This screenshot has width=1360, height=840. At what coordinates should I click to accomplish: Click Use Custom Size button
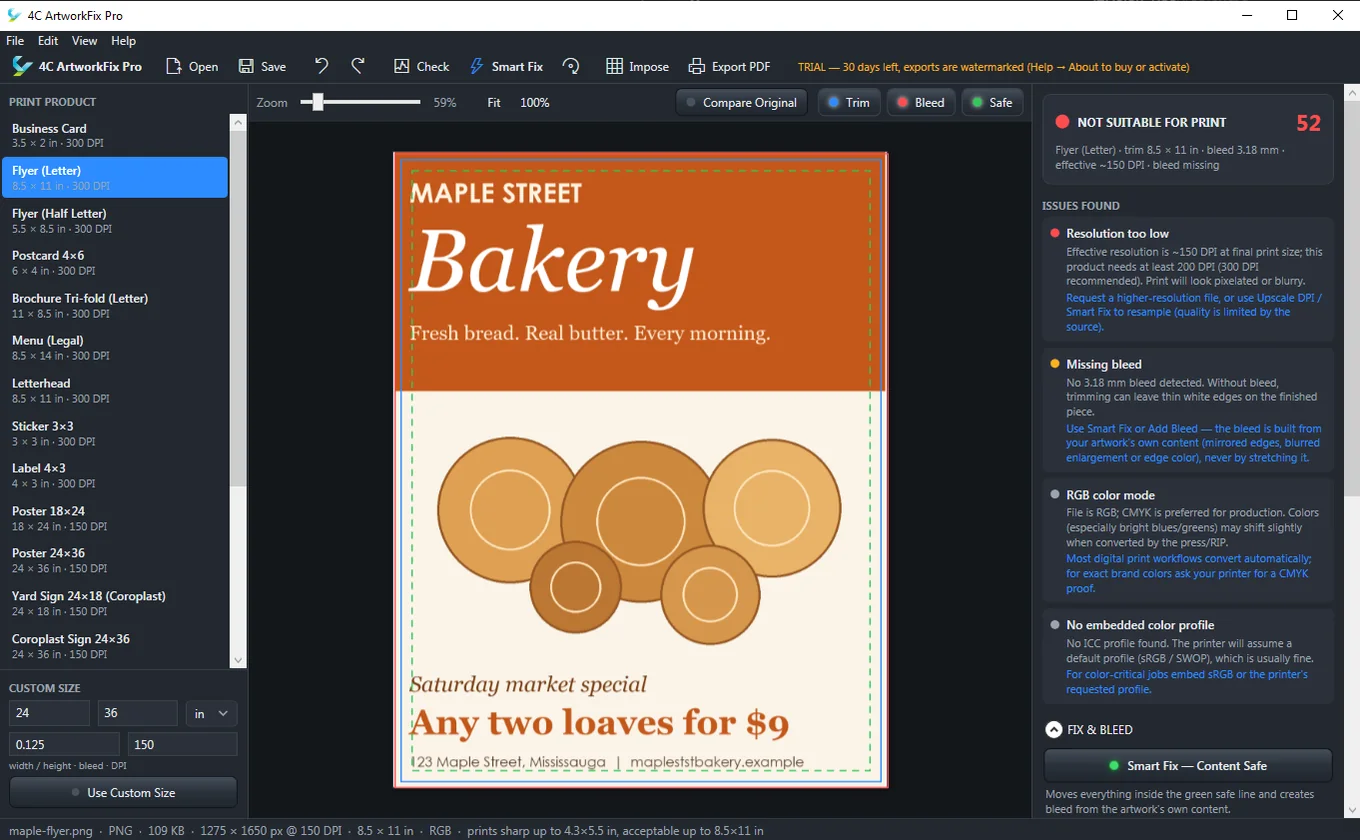tap(123, 792)
